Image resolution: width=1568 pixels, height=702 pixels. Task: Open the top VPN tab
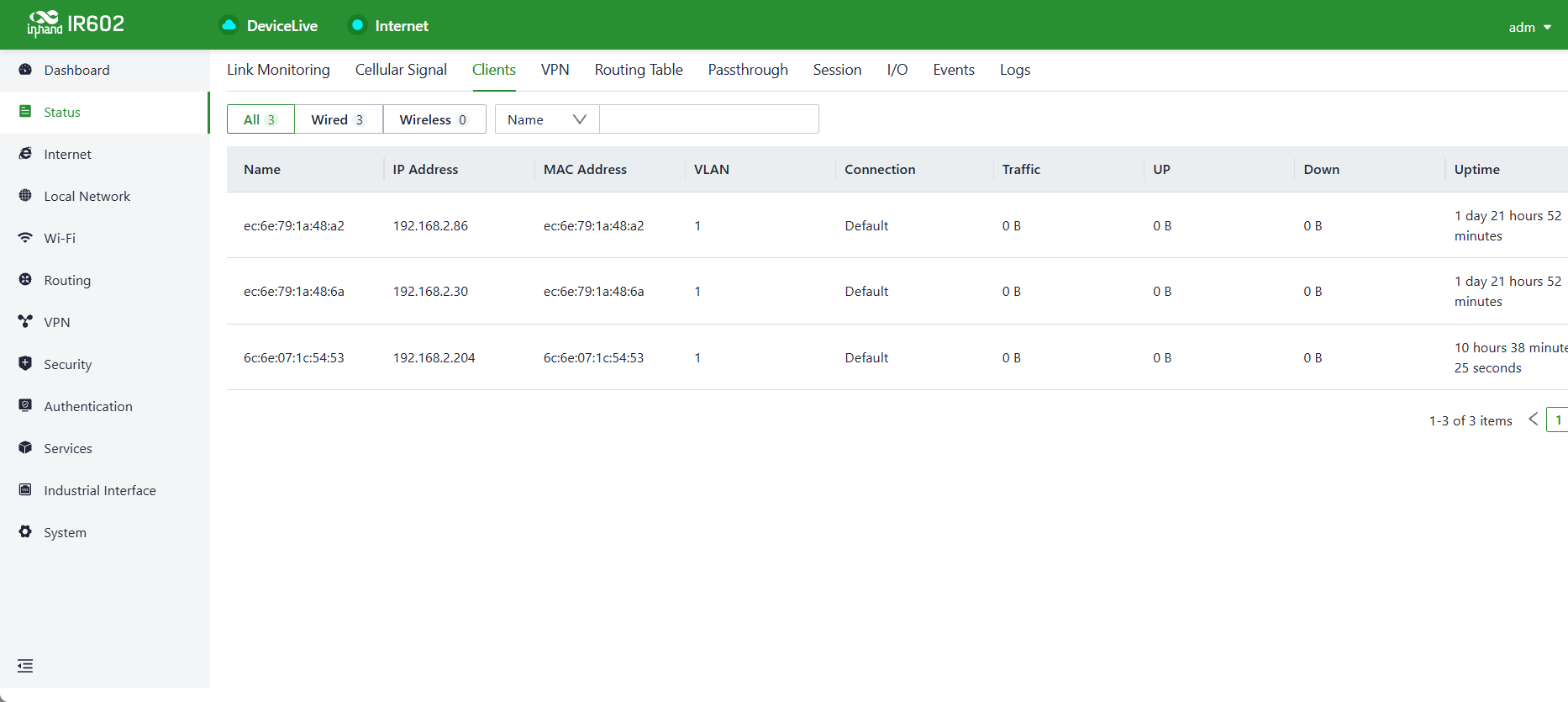555,70
